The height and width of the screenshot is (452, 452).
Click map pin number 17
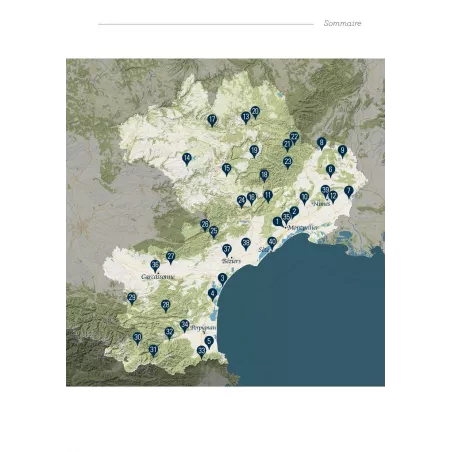[x=212, y=120]
